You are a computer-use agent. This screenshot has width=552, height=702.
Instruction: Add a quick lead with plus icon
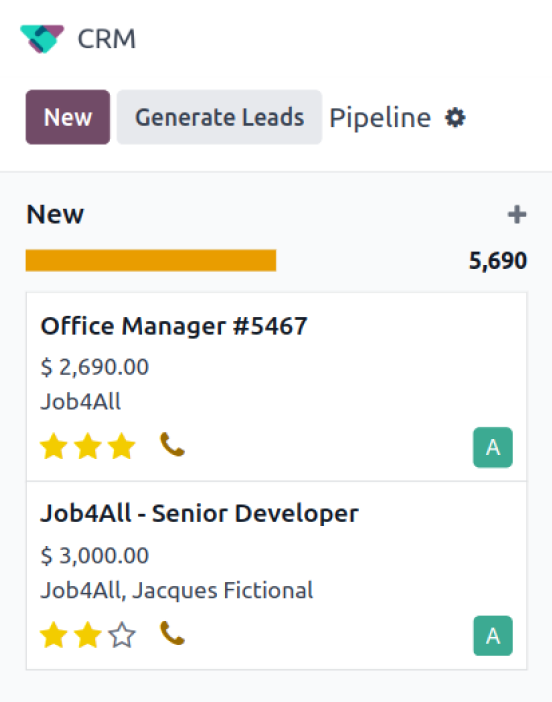pyautogui.click(x=517, y=214)
